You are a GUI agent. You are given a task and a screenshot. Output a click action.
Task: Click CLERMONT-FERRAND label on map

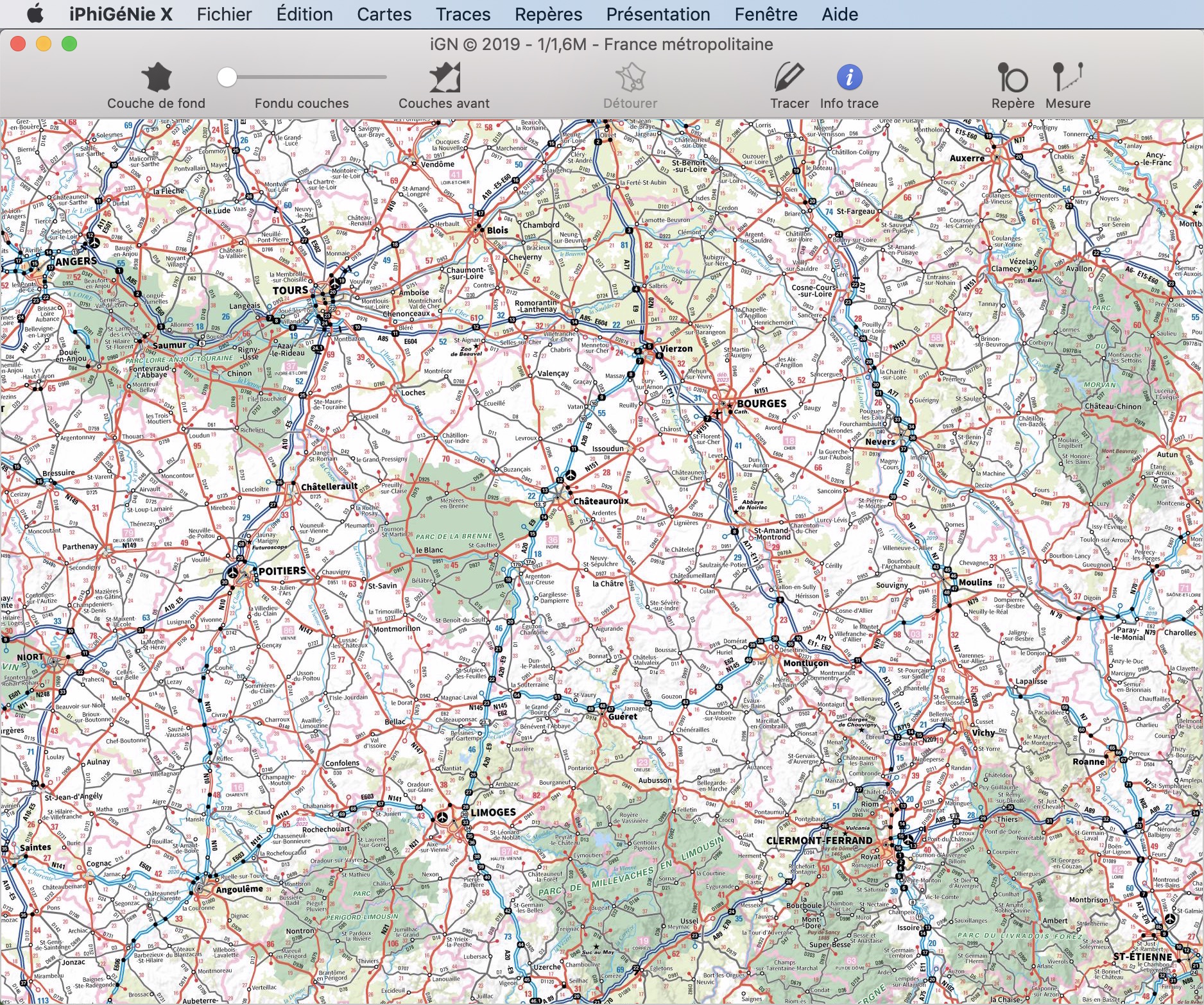coord(820,841)
